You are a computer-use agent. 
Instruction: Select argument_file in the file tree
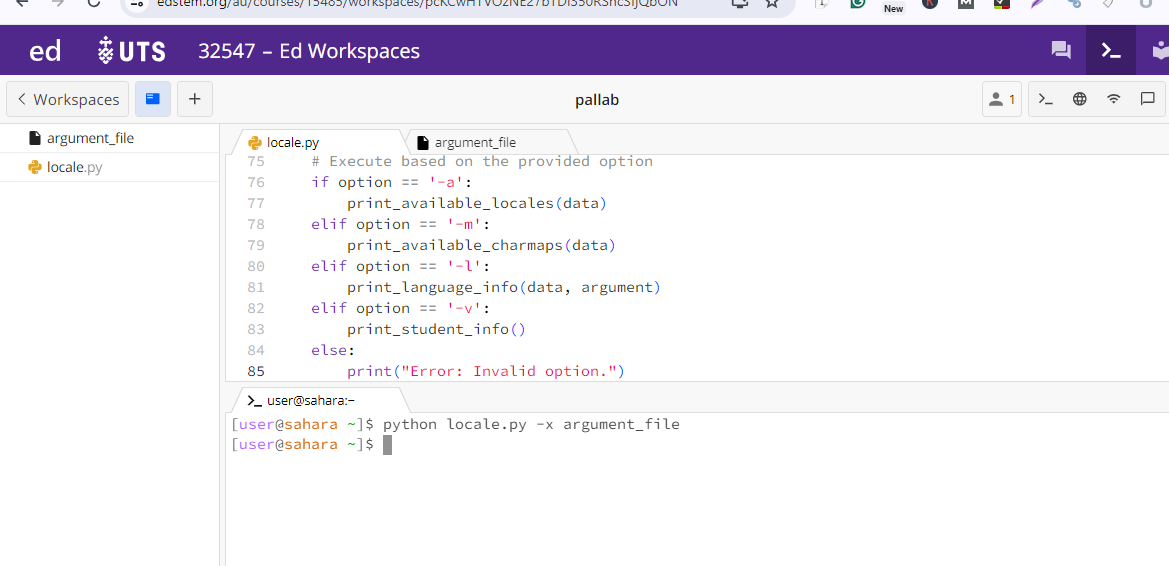click(x=110, y=138)
